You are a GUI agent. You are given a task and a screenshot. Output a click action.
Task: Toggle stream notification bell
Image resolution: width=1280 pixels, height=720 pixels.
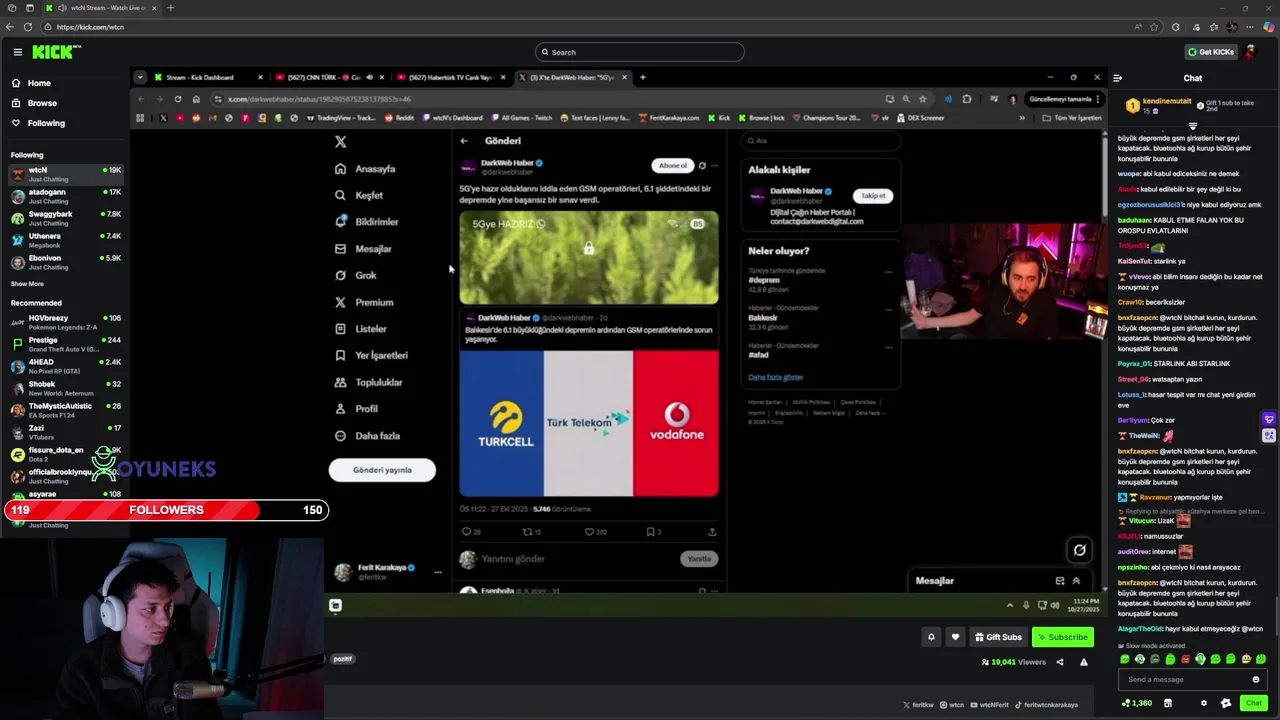coord(931,637)
